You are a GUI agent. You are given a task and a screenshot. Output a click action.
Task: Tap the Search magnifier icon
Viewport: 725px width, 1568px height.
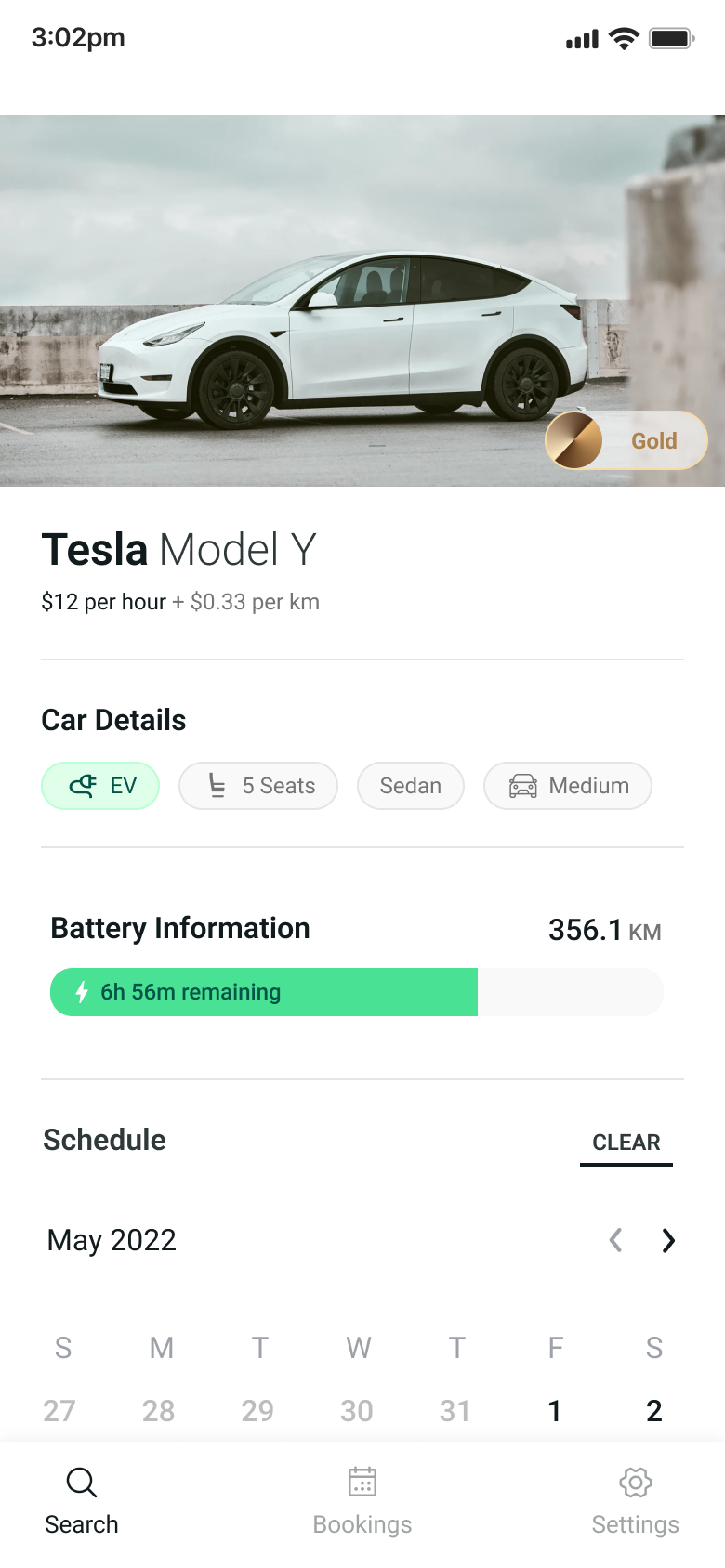82,1482
